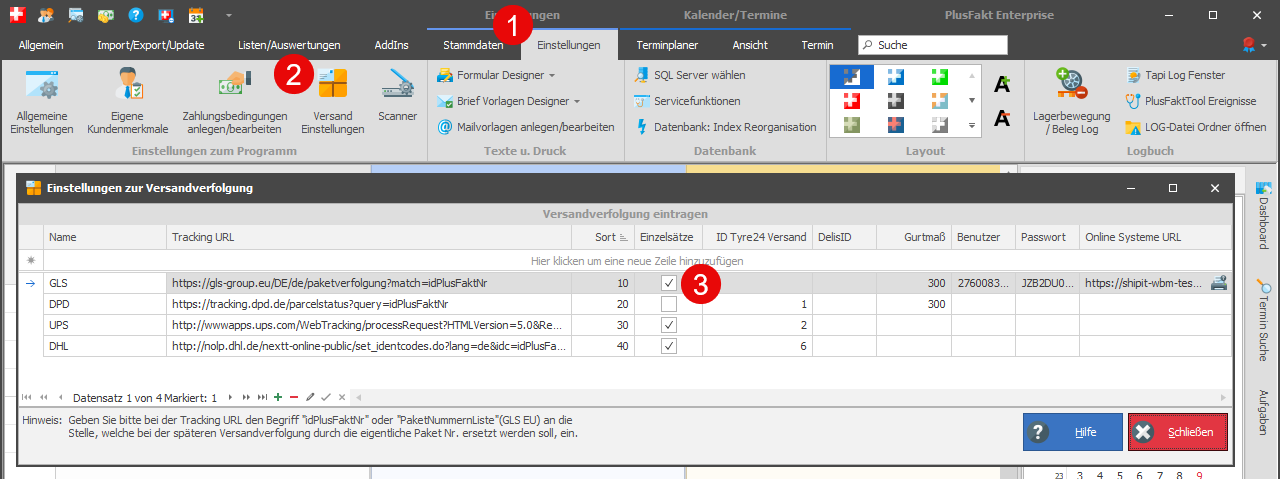Viewport: 1280px width, 479px height.
Task: Click the Schließen button
Action: [x=1177, y=432]
